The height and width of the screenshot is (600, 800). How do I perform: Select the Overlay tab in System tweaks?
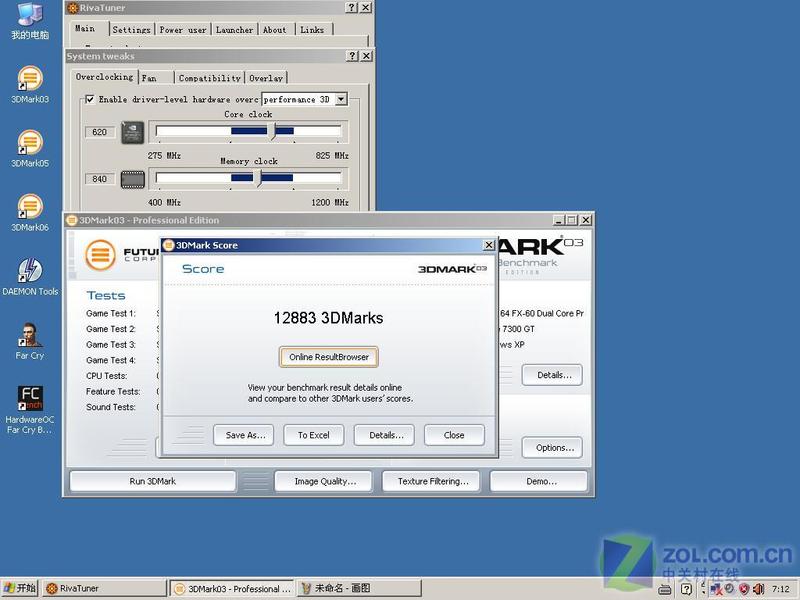[x=266, y=78]
